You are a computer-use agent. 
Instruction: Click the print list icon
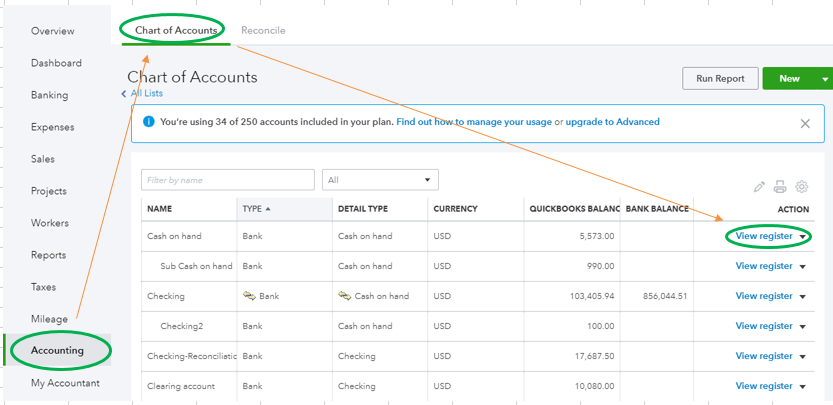pyautogui.click(x=780, y=186)
